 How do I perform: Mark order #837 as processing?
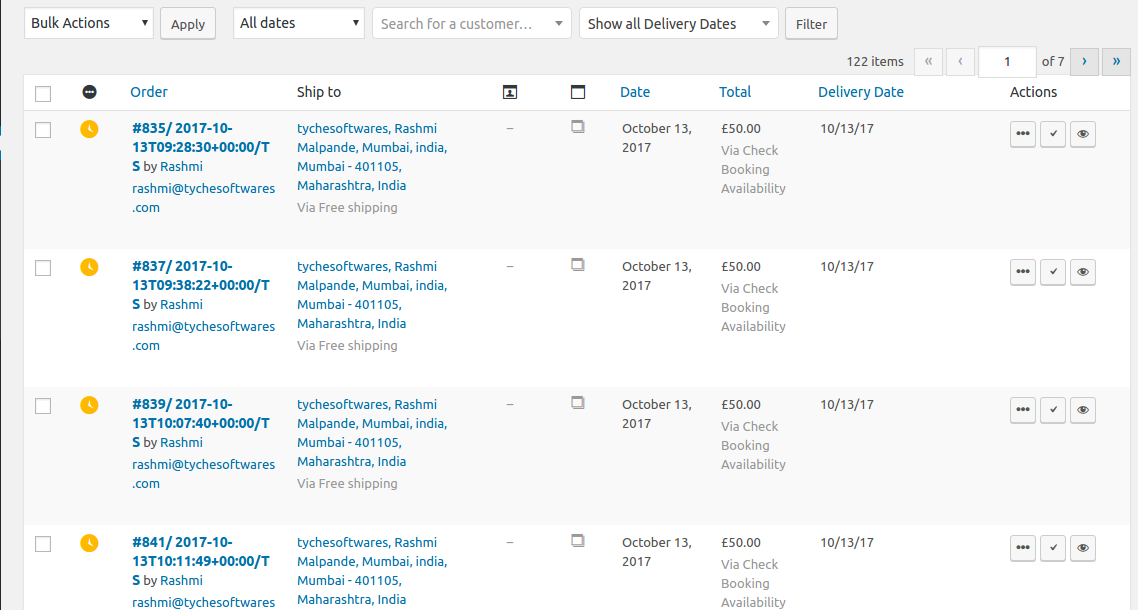1023,272
